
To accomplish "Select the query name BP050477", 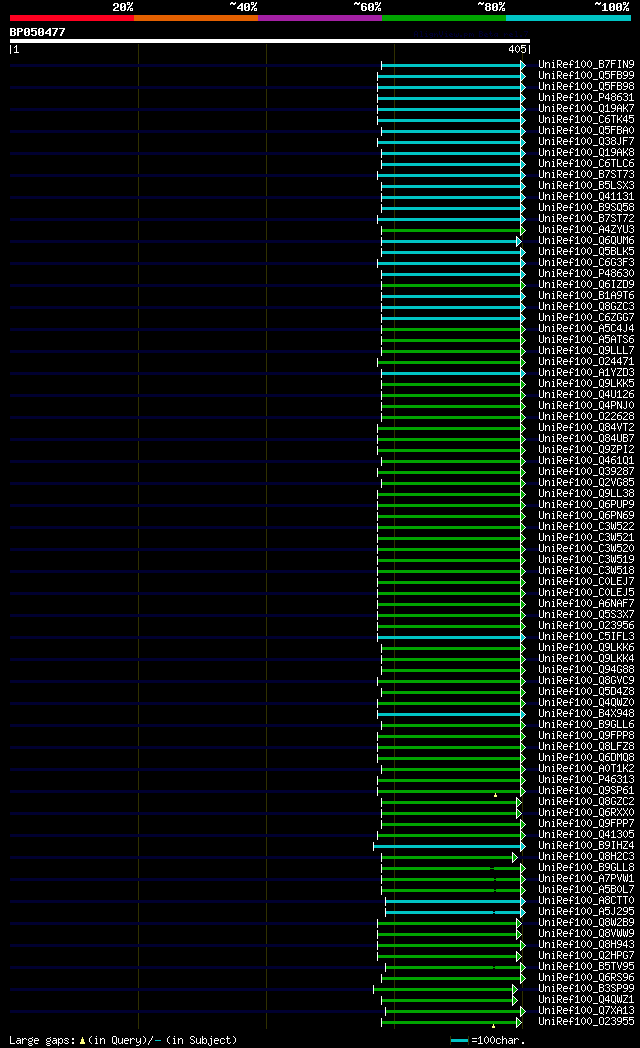I will [x=37, y=32].
